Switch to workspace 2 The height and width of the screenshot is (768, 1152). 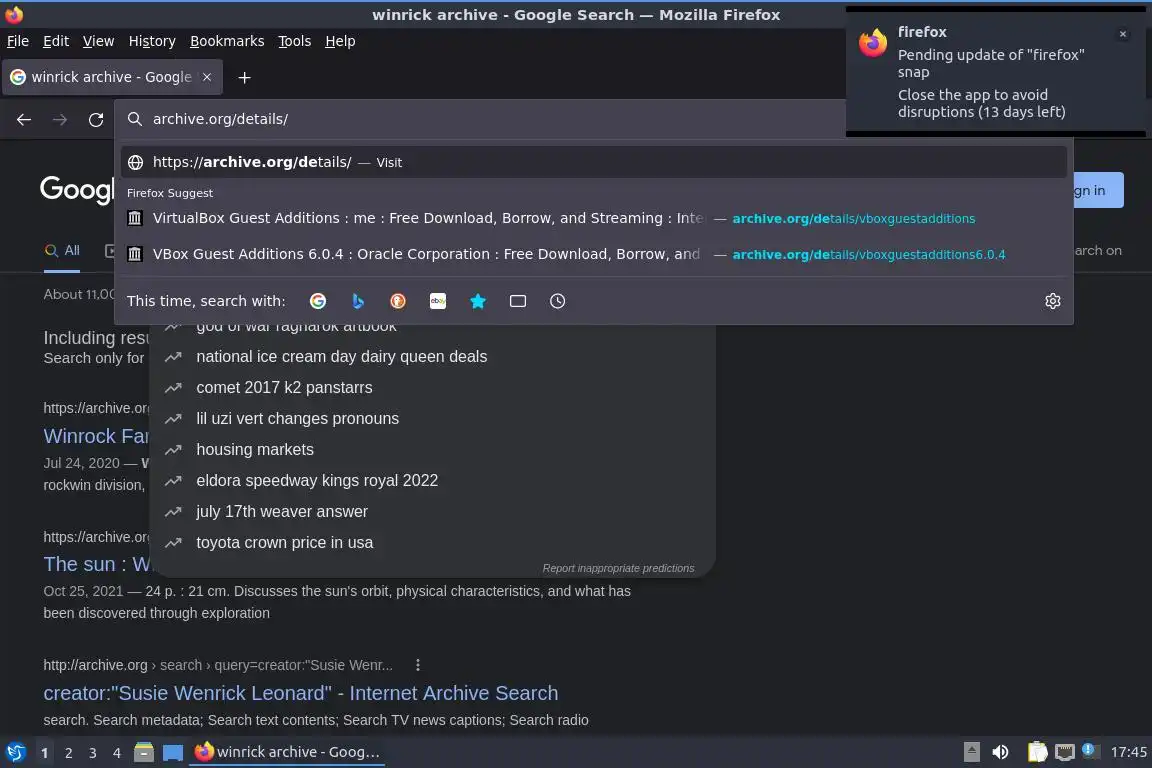click(69, 753)
